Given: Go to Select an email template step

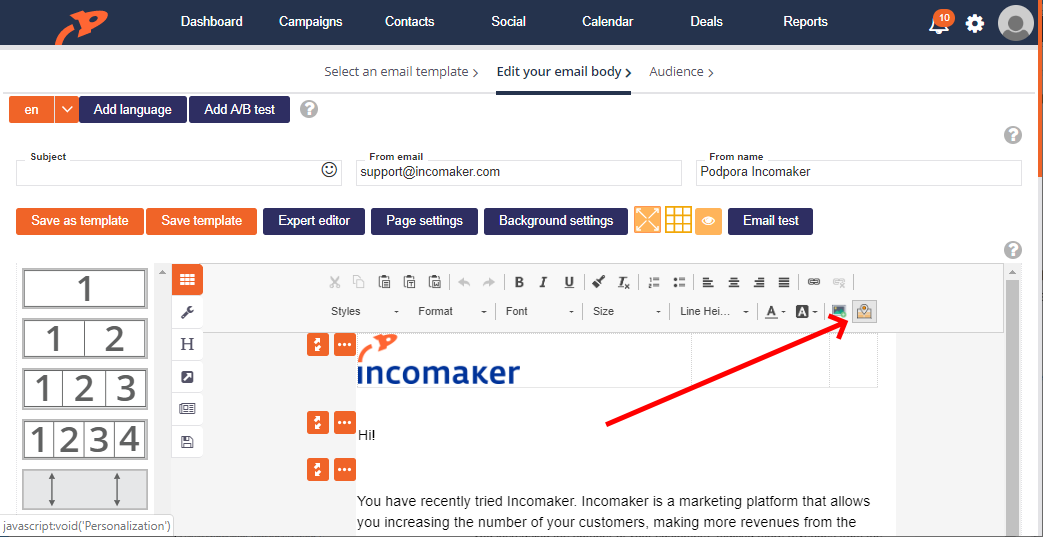Looking at the screenshot, I should [401, 72].
